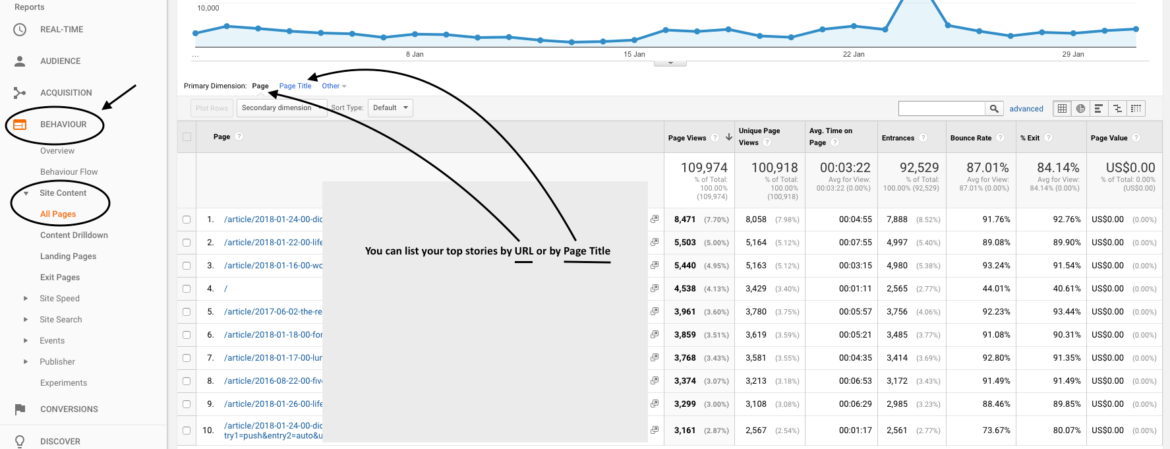Switch to the comparison view icon
Image resolution: width=1170 pixels, height=449 pixels.
[1117, 109]
